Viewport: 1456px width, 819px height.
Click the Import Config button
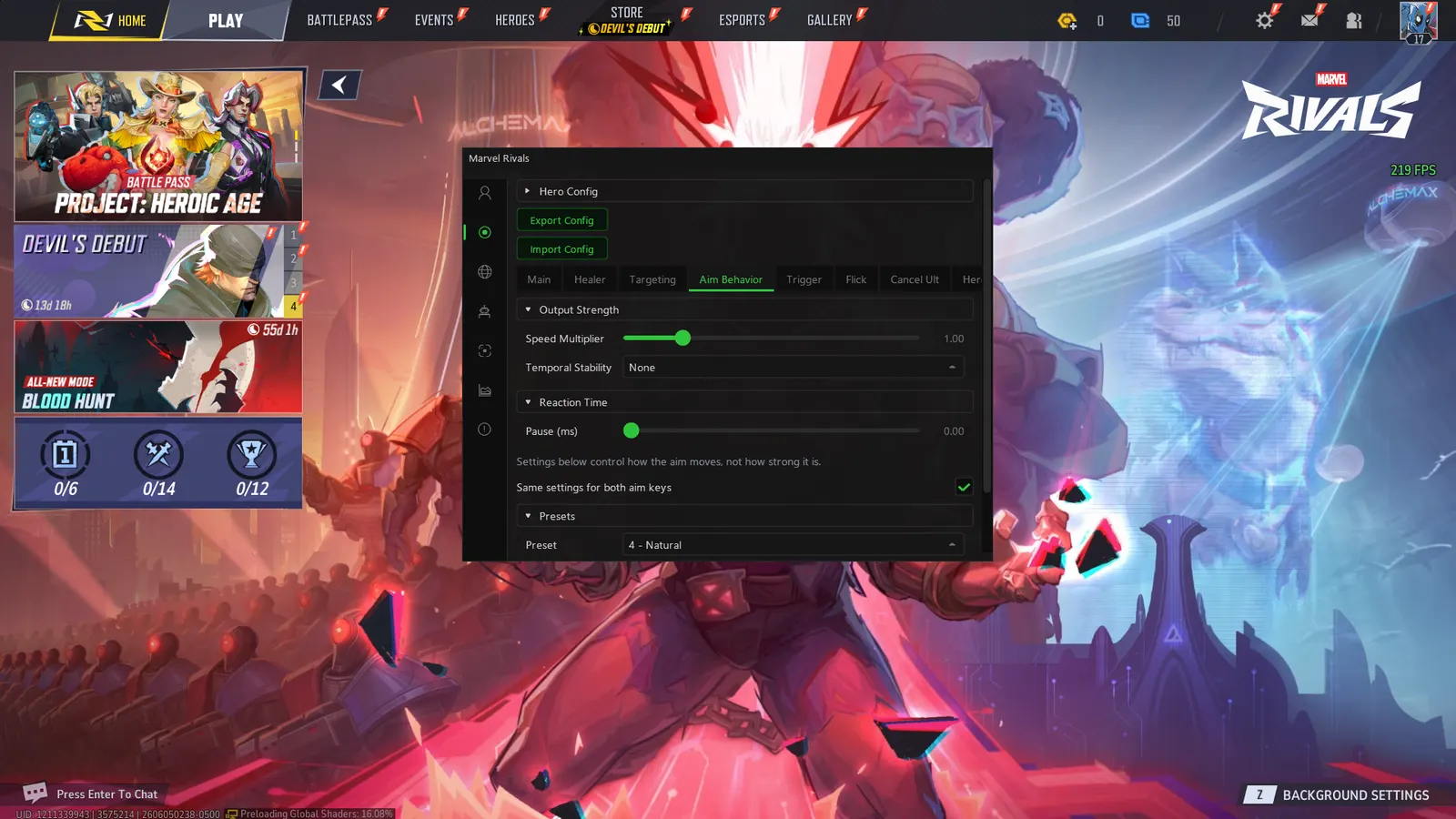pyautogui.click(x=561, y=249)
